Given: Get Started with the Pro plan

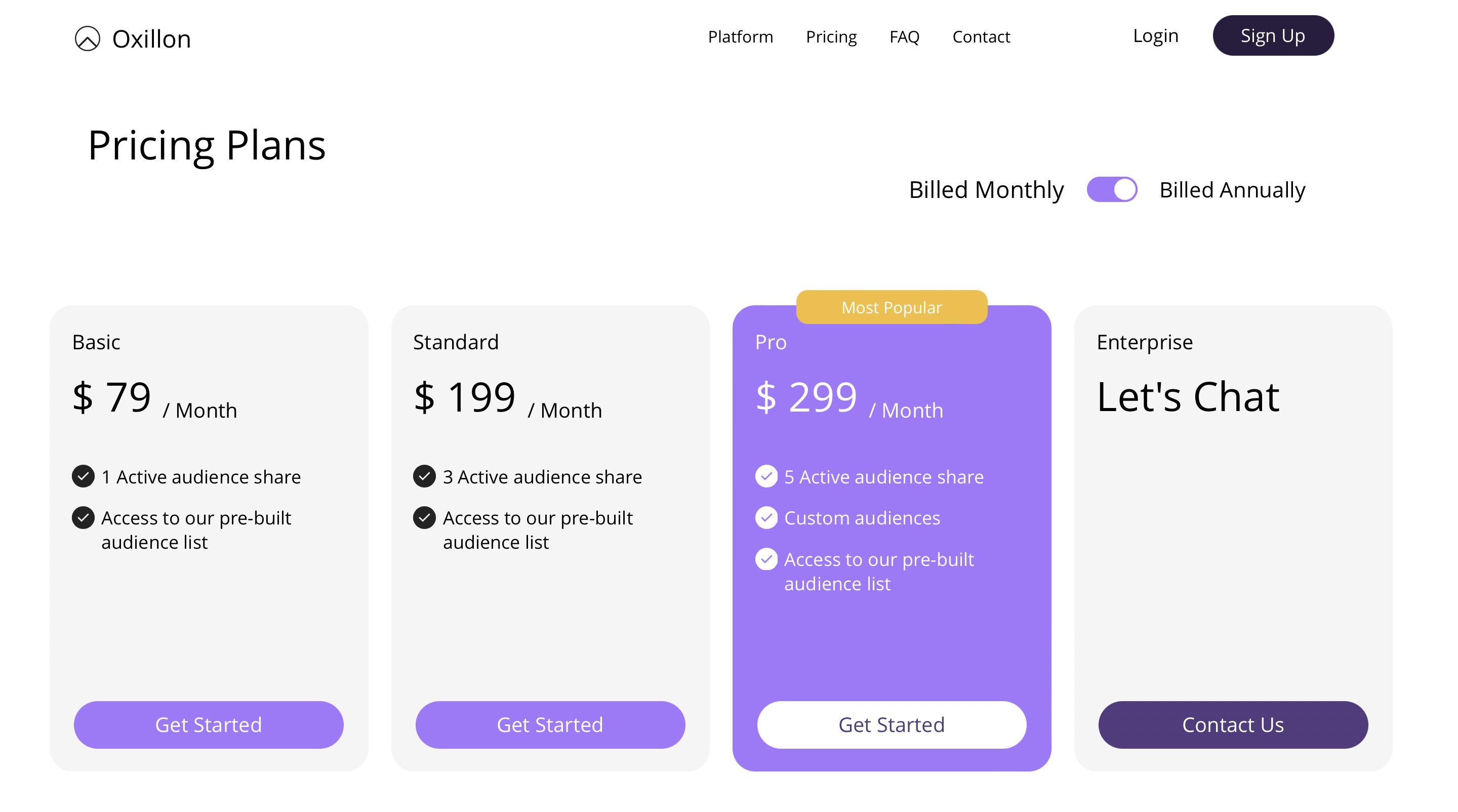Looking at the screenshot, I should pos(892,725).
